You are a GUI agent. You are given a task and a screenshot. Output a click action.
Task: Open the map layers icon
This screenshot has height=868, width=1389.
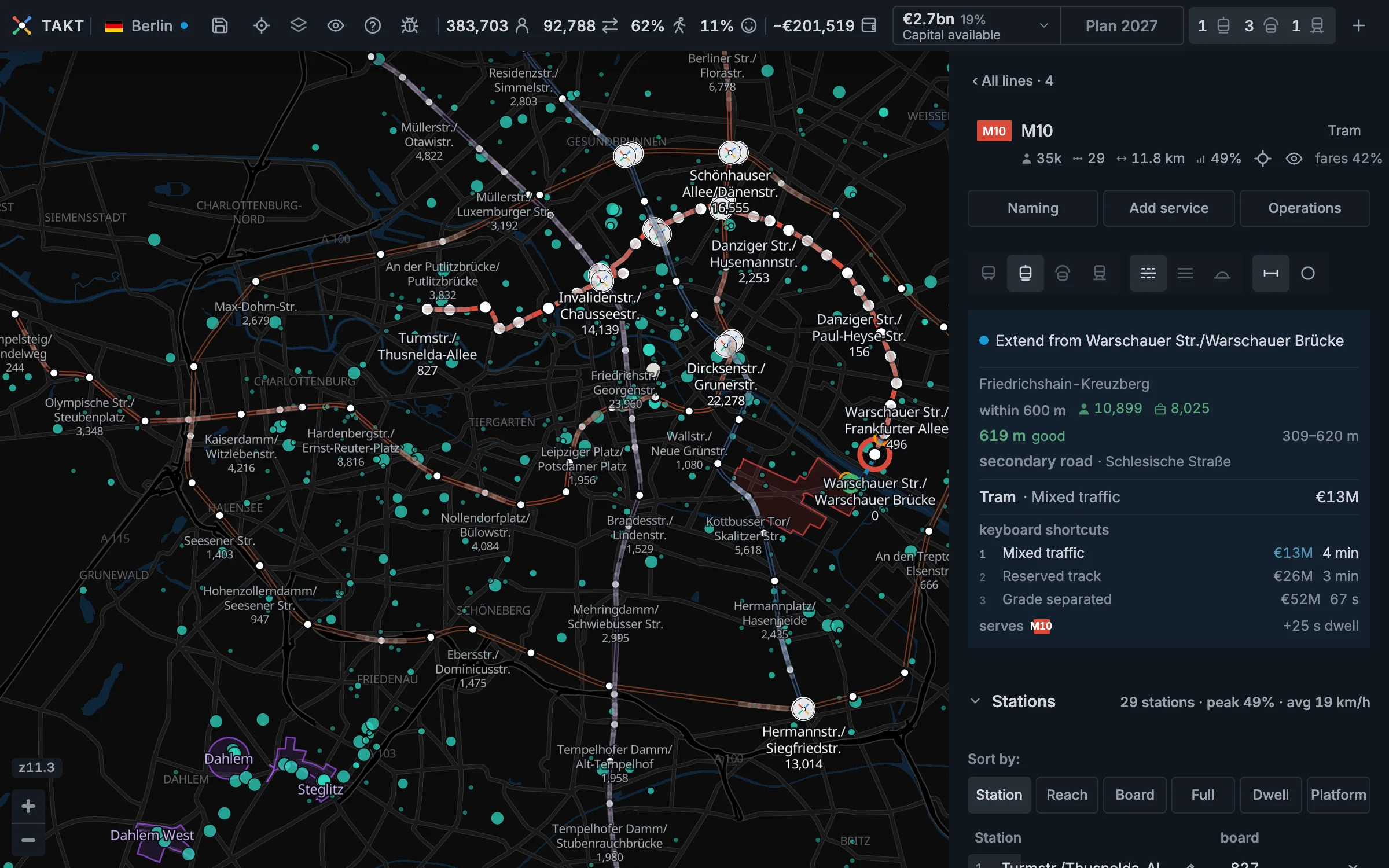tap(299, 25)
